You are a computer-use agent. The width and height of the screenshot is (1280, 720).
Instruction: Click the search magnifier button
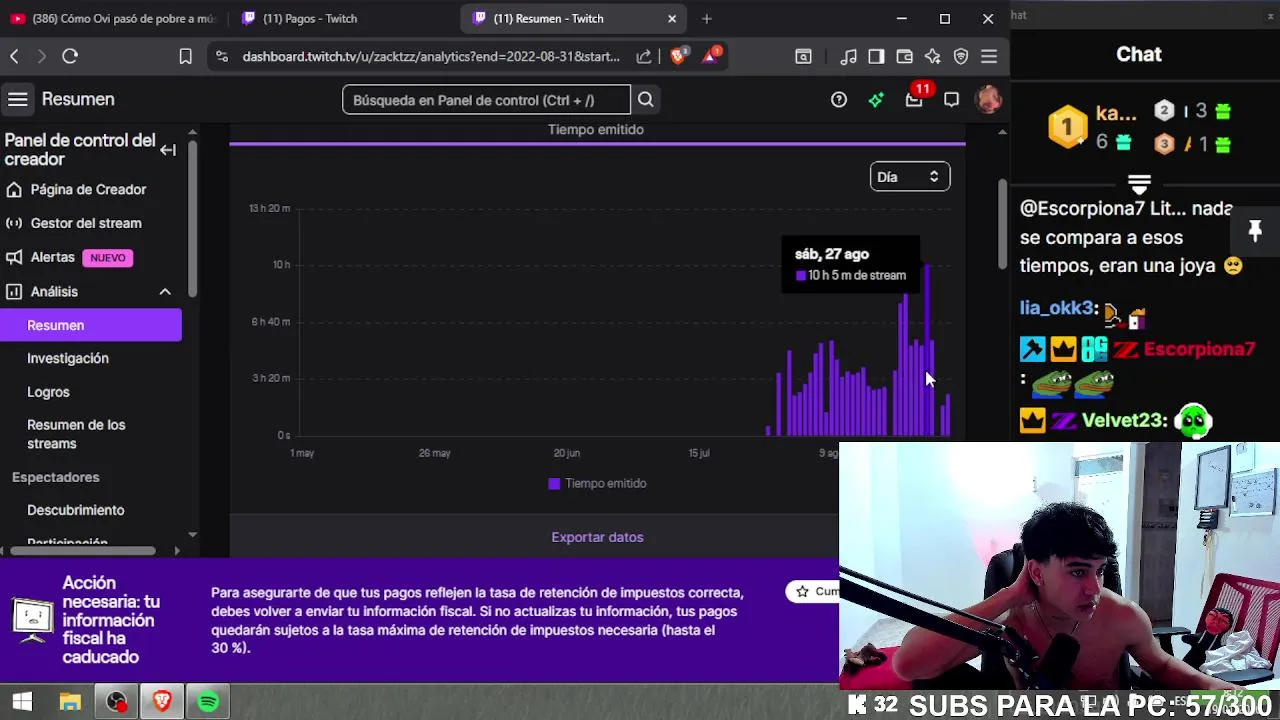pos(646,99)
